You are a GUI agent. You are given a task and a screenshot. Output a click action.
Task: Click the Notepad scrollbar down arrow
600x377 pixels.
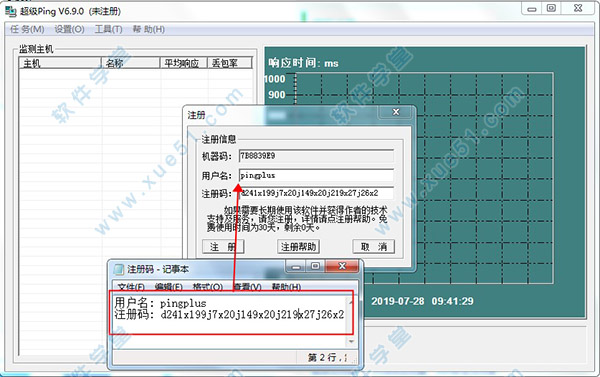[x=351, y=341]
